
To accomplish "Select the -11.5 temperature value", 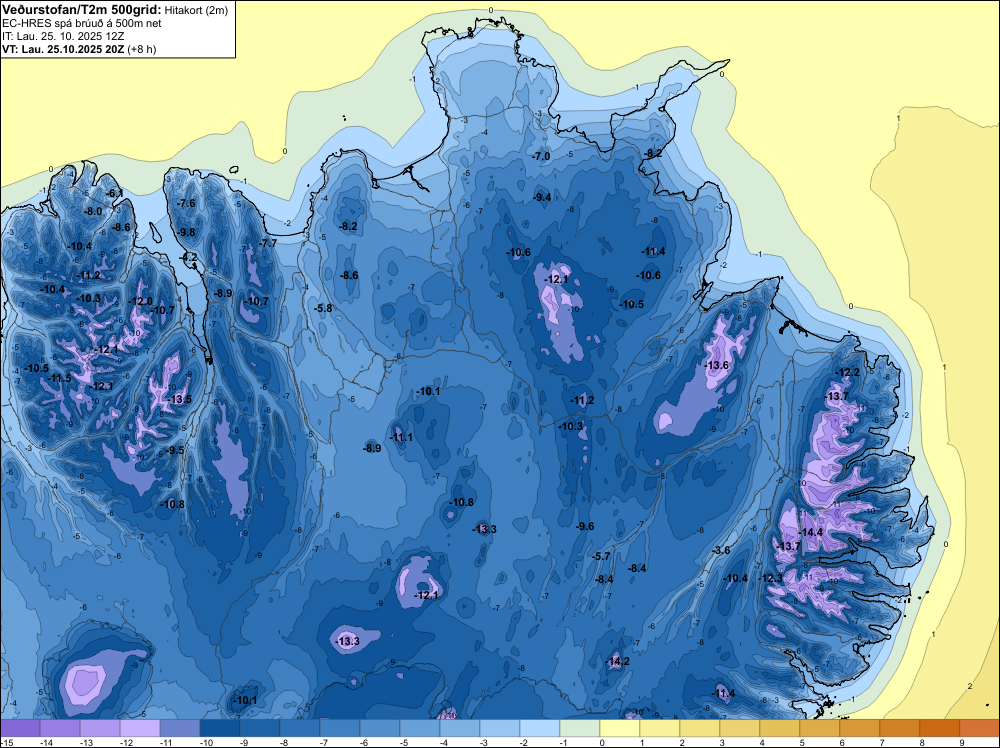I will [60, 378].
